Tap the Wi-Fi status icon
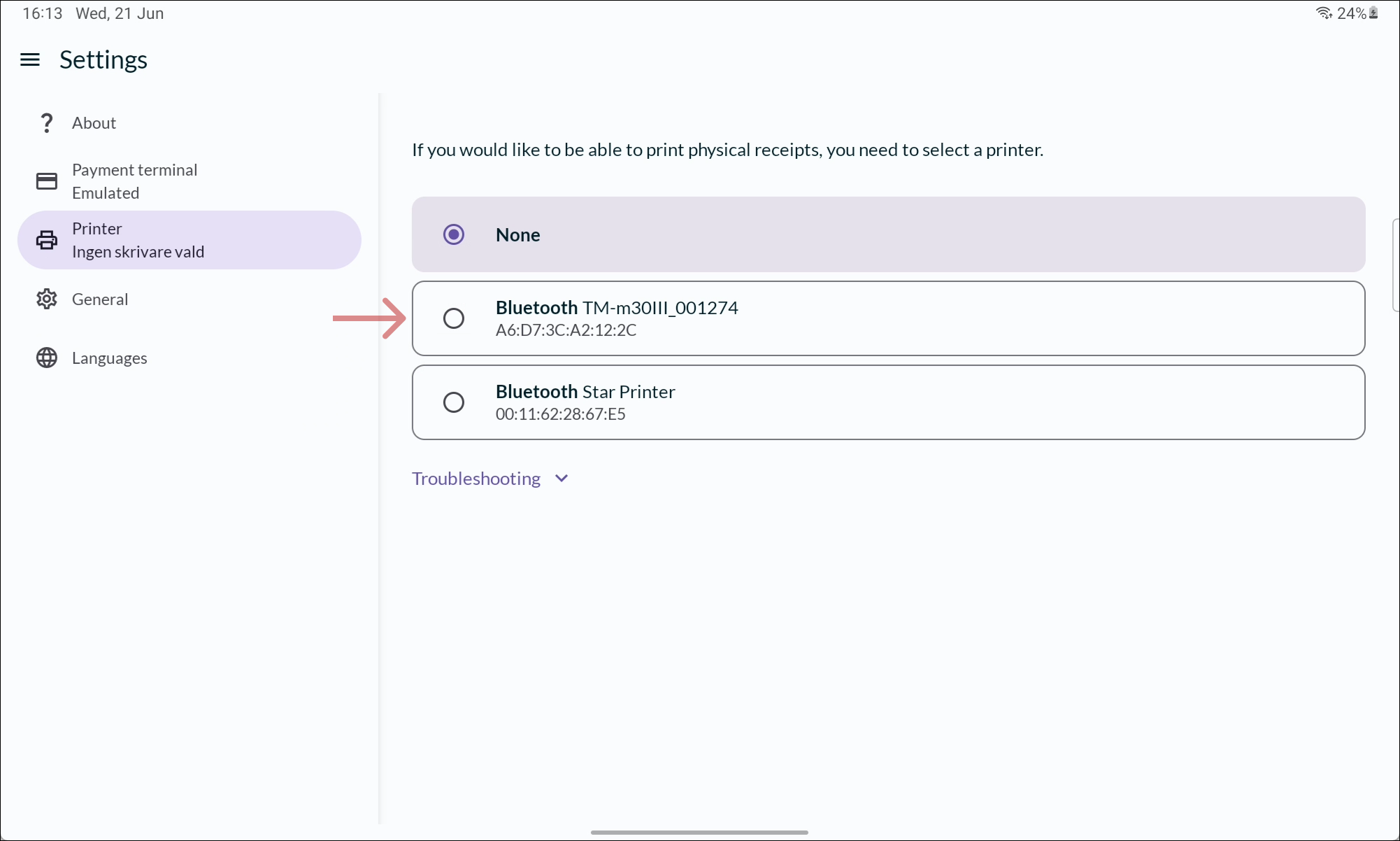 click(1324, 13)
